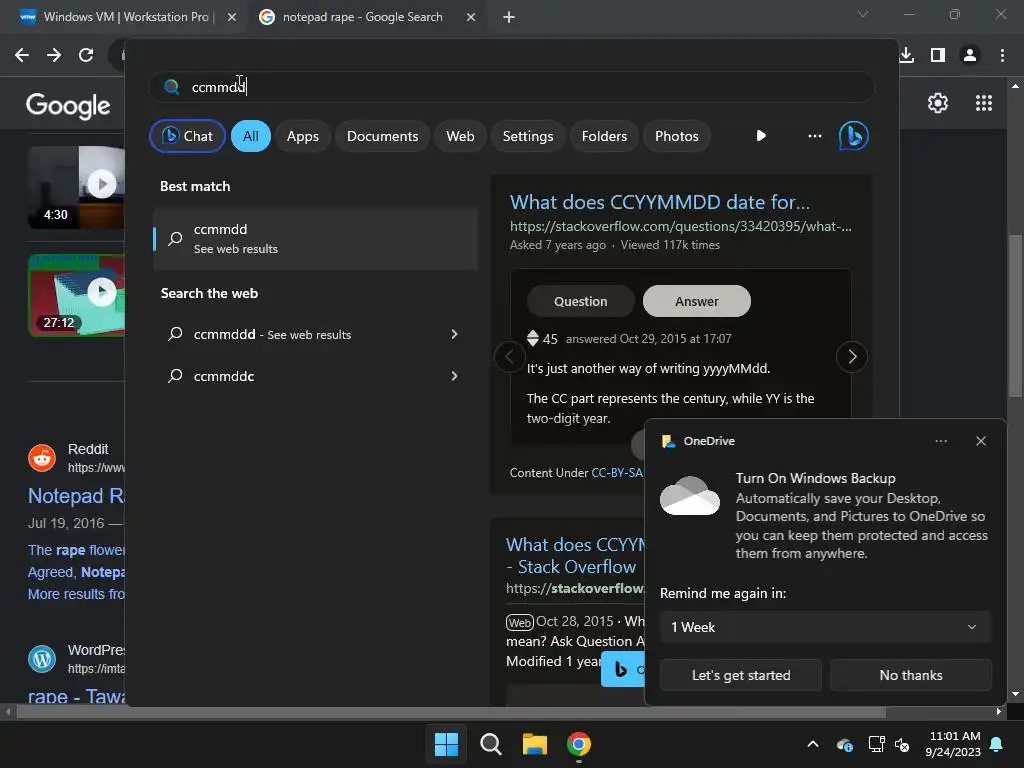This screenshot has width=1024, height=768.
Task: Open the Bing Chat filter chip
Action: pyautogui.click(x=187, y=136)
